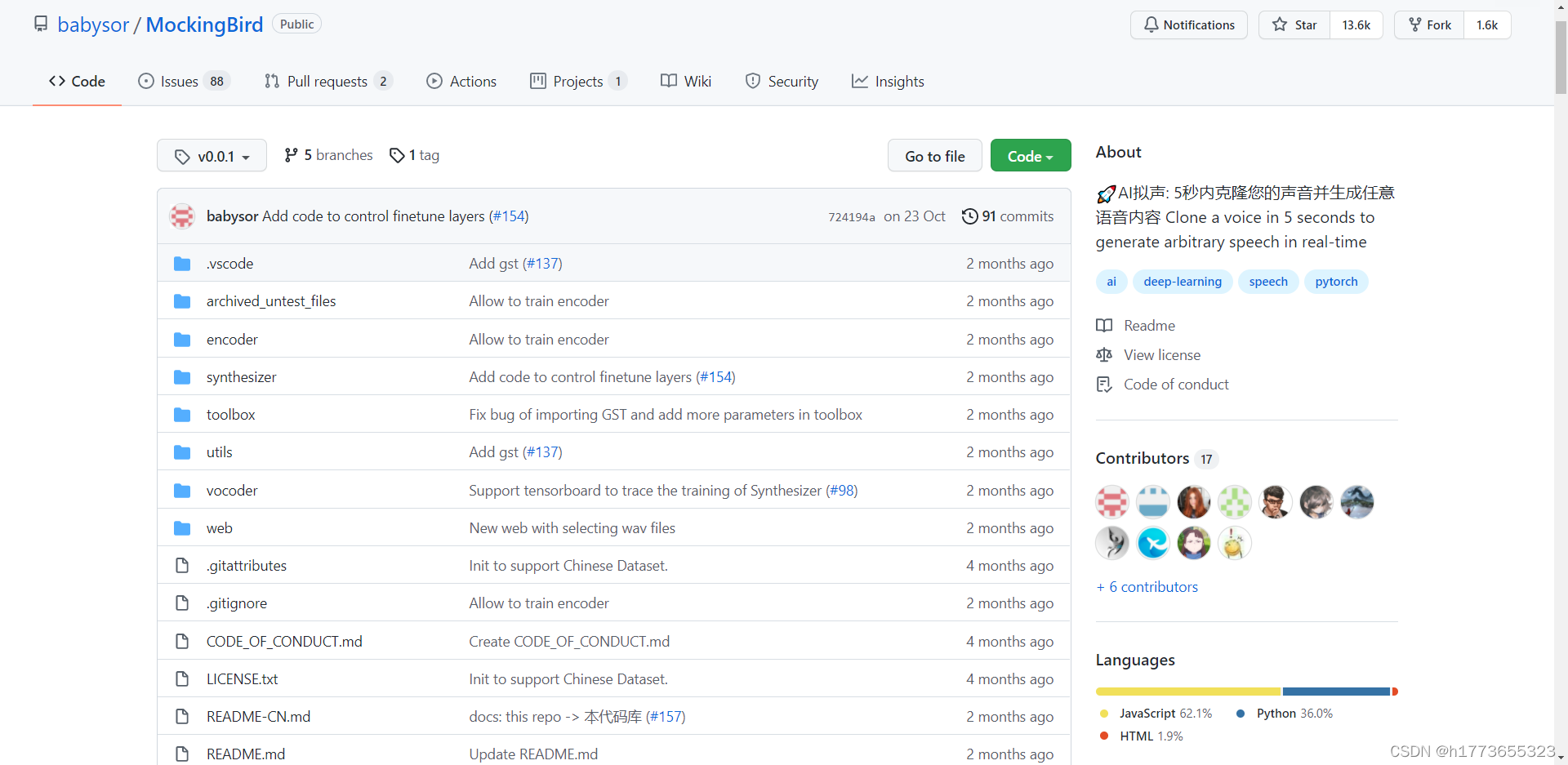Click the .gitattributes file icon
The width and height of the screenshot is (1568, 765).
182,566
